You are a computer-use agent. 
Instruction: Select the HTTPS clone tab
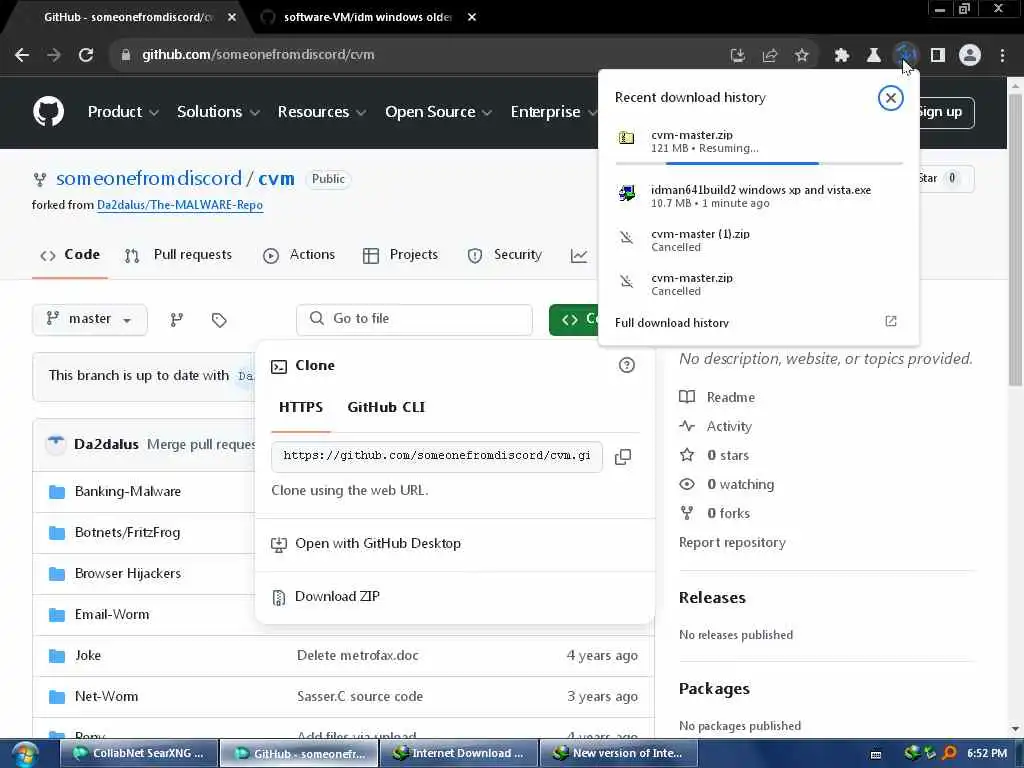[x=301, y=408]
